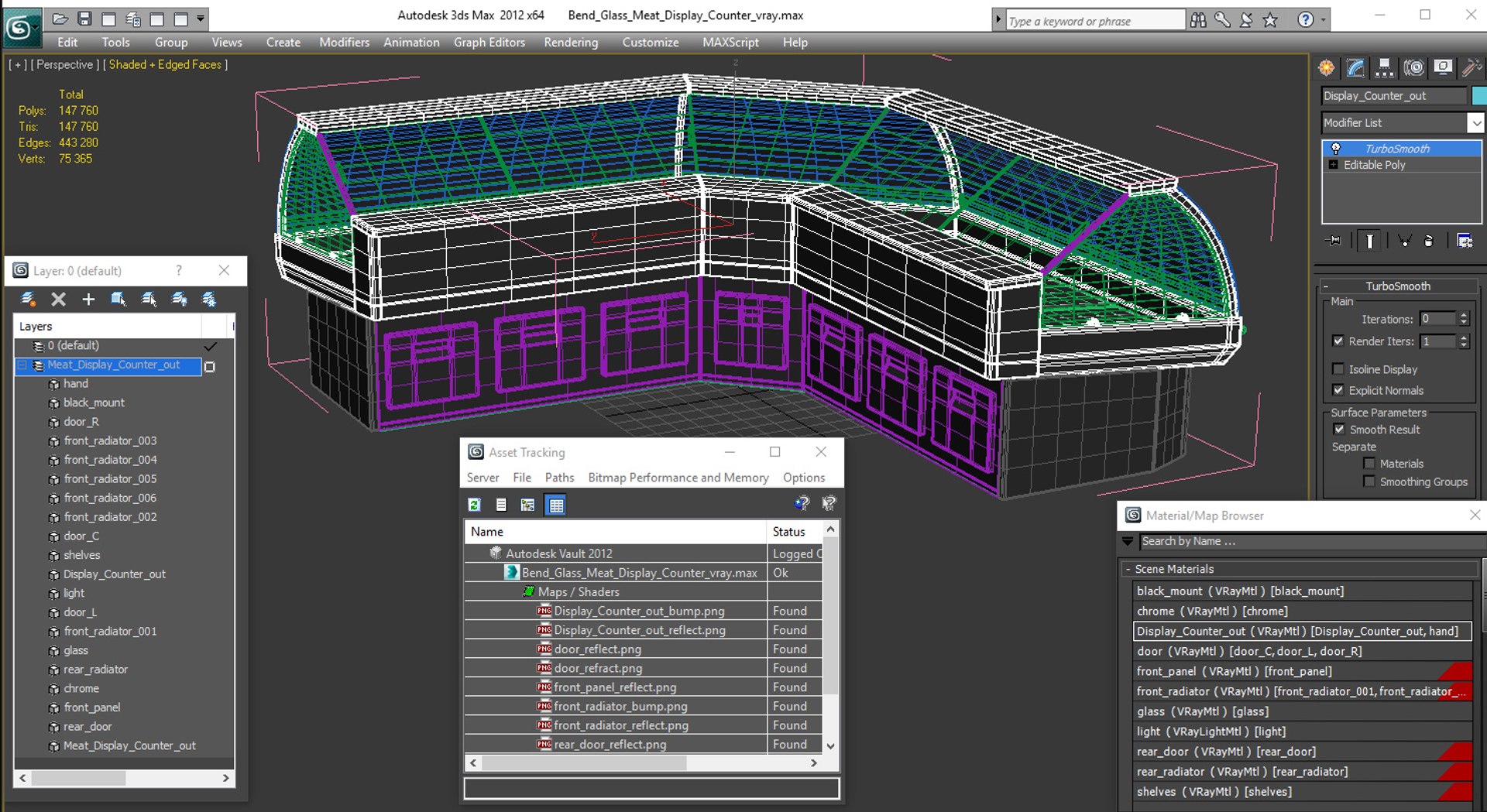
Task: Open the Modifier List dropdown
Action: [1475, 123]
